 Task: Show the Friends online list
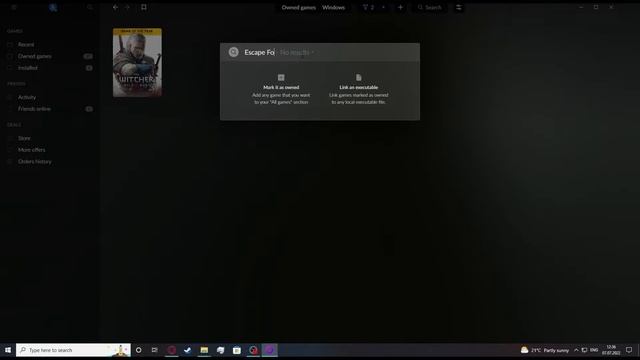coord(34,109)
